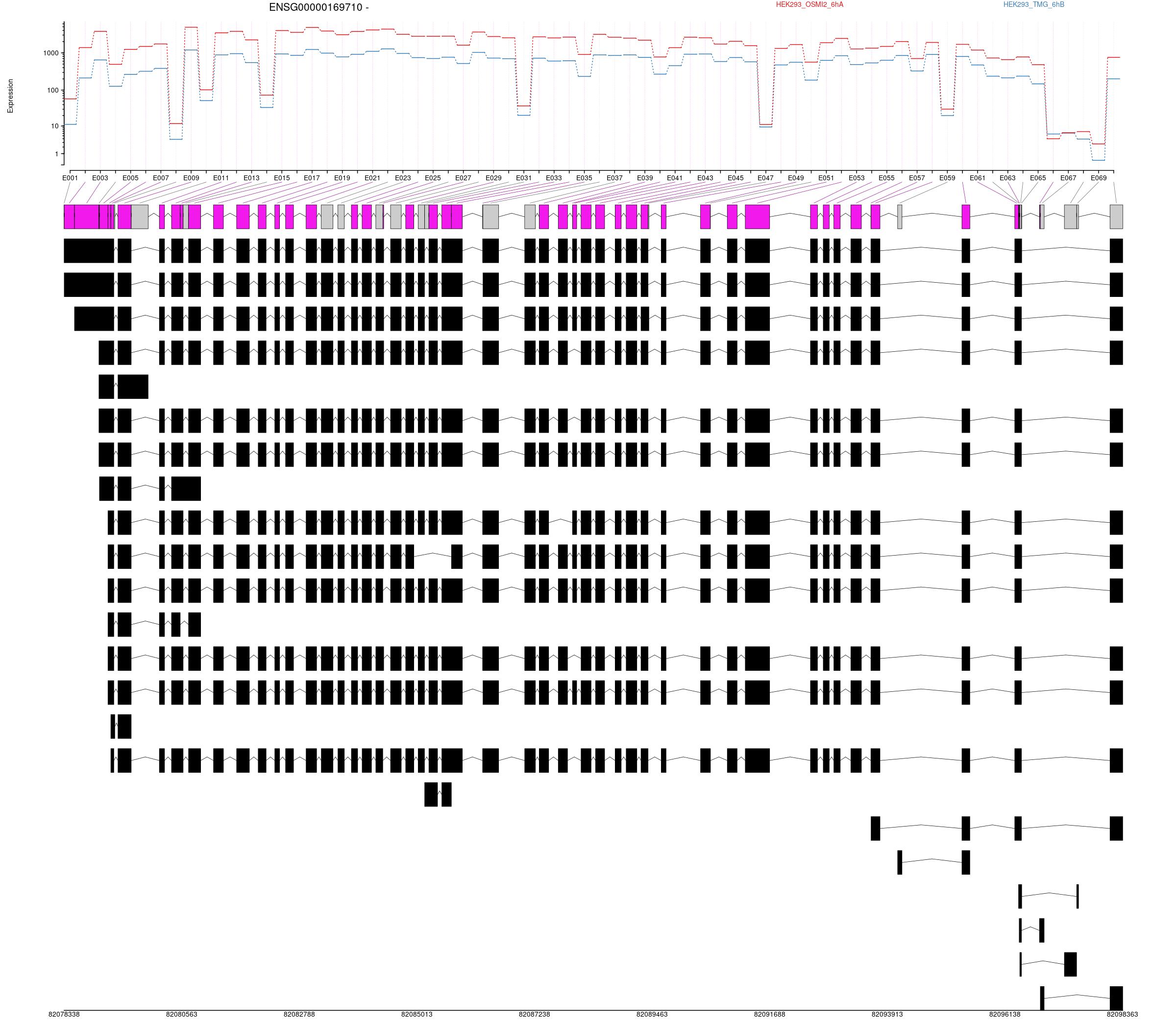Click exon label E051
This screenshot has height=1024, width=1176.
[826, 178]
